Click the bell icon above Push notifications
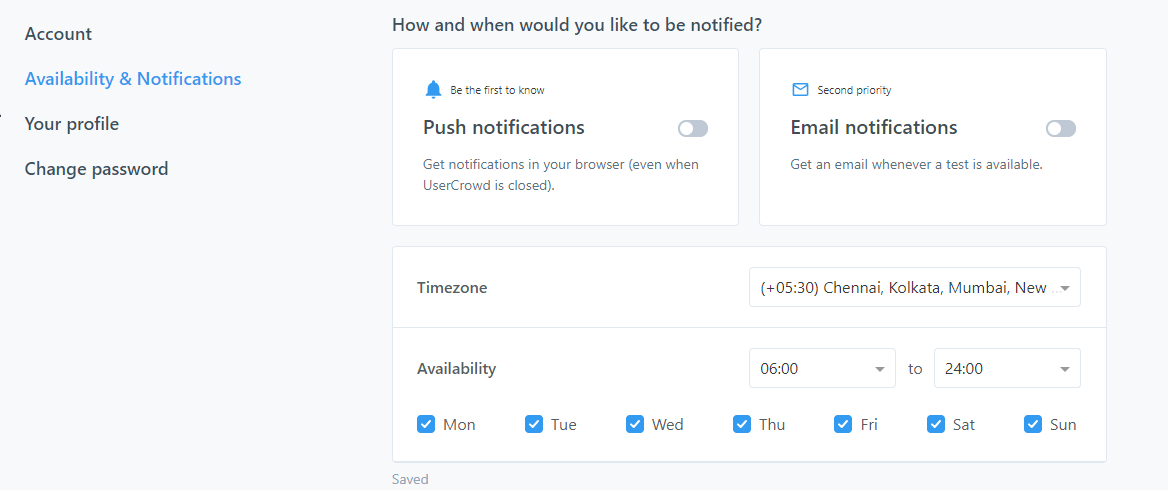This screenshot has height=490, width=1168. coord(433,90)
